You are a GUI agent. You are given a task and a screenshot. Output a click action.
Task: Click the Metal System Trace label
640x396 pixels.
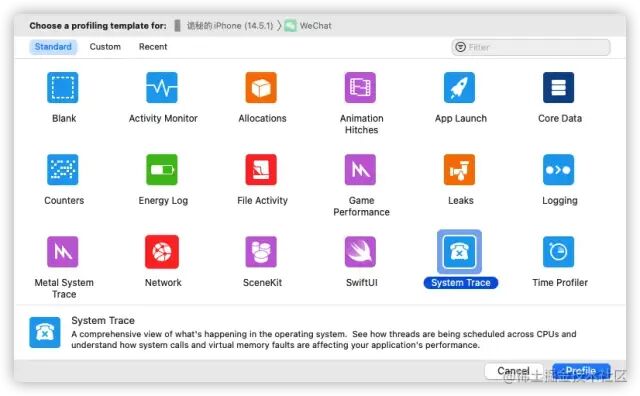(64, 288)
